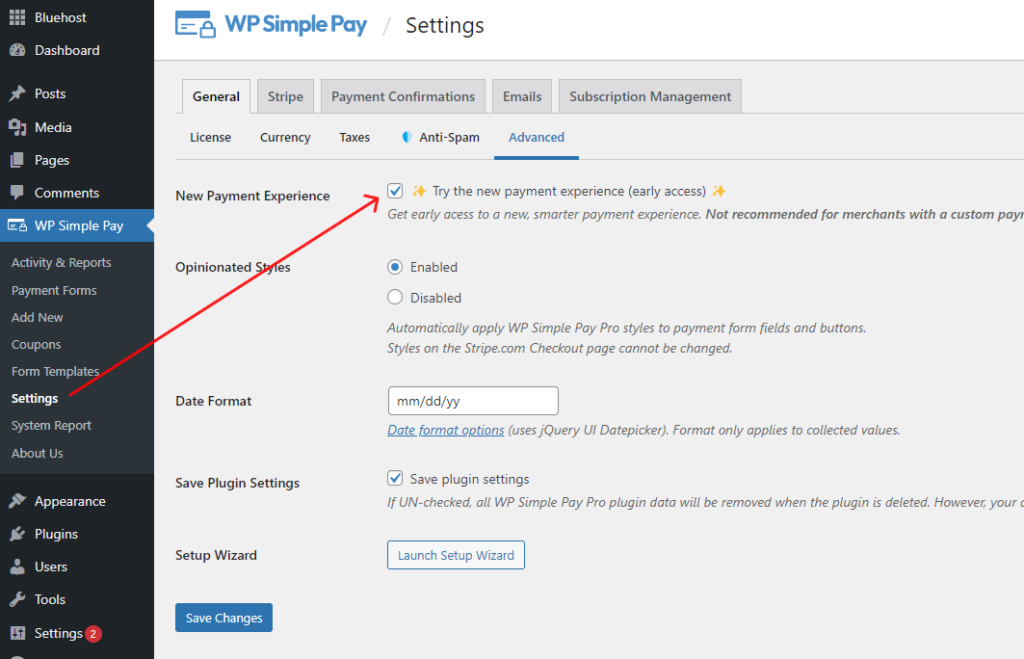Click the Plugins plug icon

tap(17, 534)
